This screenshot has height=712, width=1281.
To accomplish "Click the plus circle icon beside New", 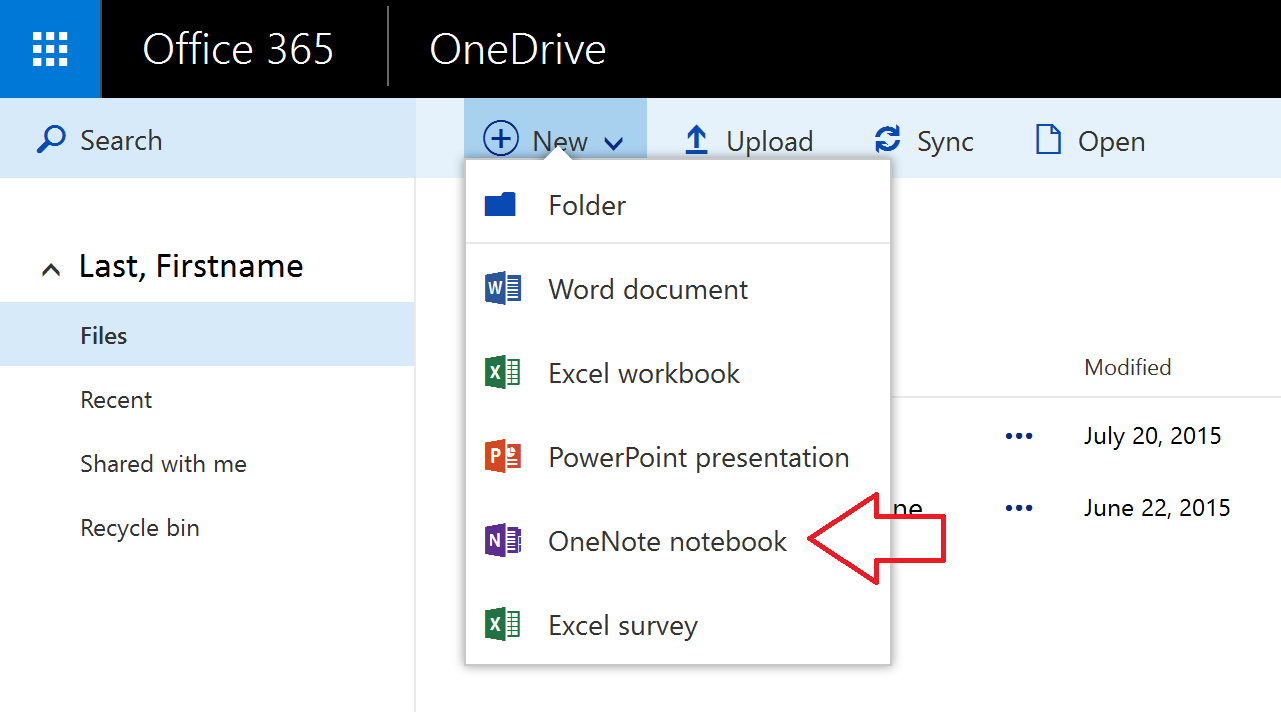I will click(x=501, y=139).
